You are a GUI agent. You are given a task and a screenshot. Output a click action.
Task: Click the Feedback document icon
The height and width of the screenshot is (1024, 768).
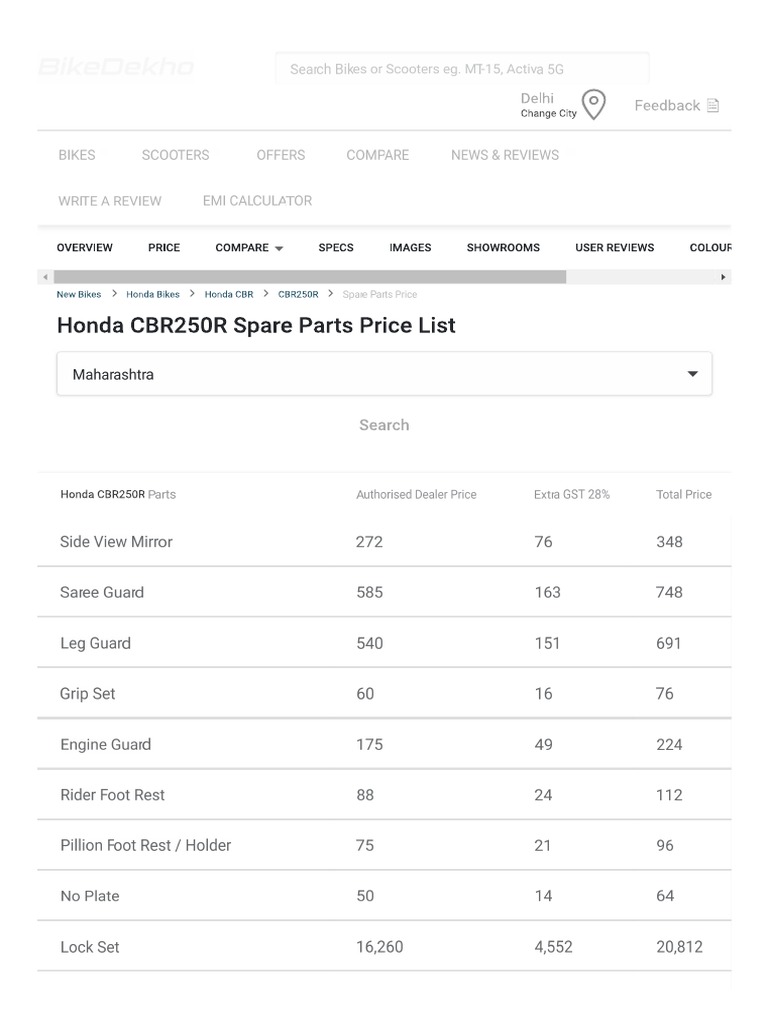(x=713, y=106)
